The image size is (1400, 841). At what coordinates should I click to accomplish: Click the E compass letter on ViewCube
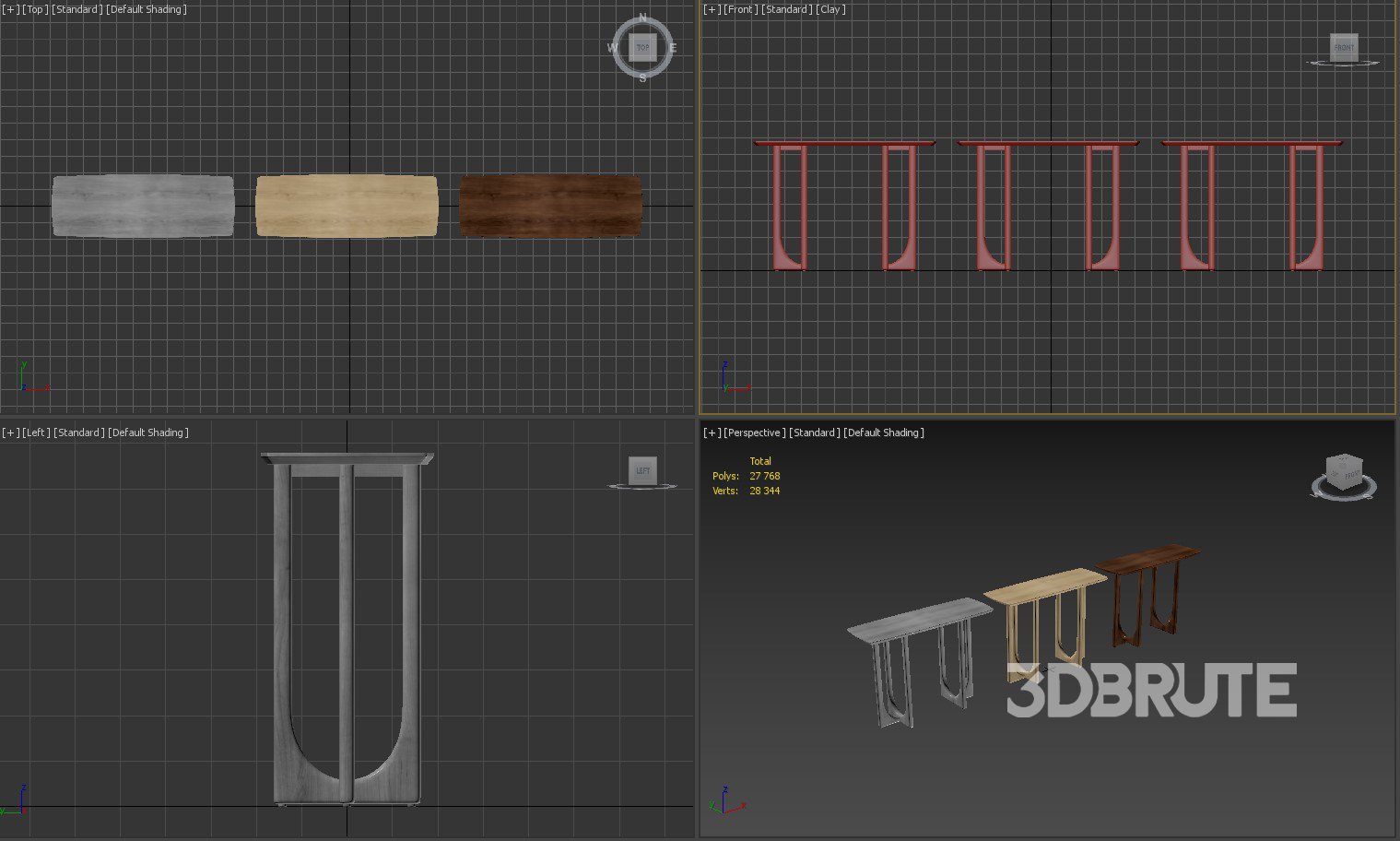coord(673,48)
